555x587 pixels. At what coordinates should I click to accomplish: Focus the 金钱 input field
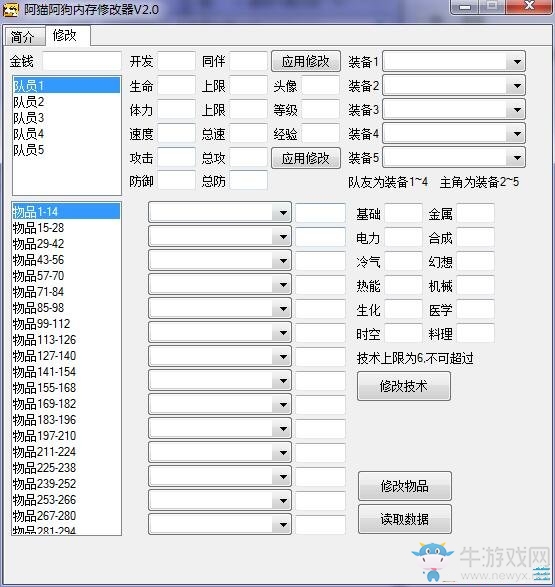(x=82, y=61)
